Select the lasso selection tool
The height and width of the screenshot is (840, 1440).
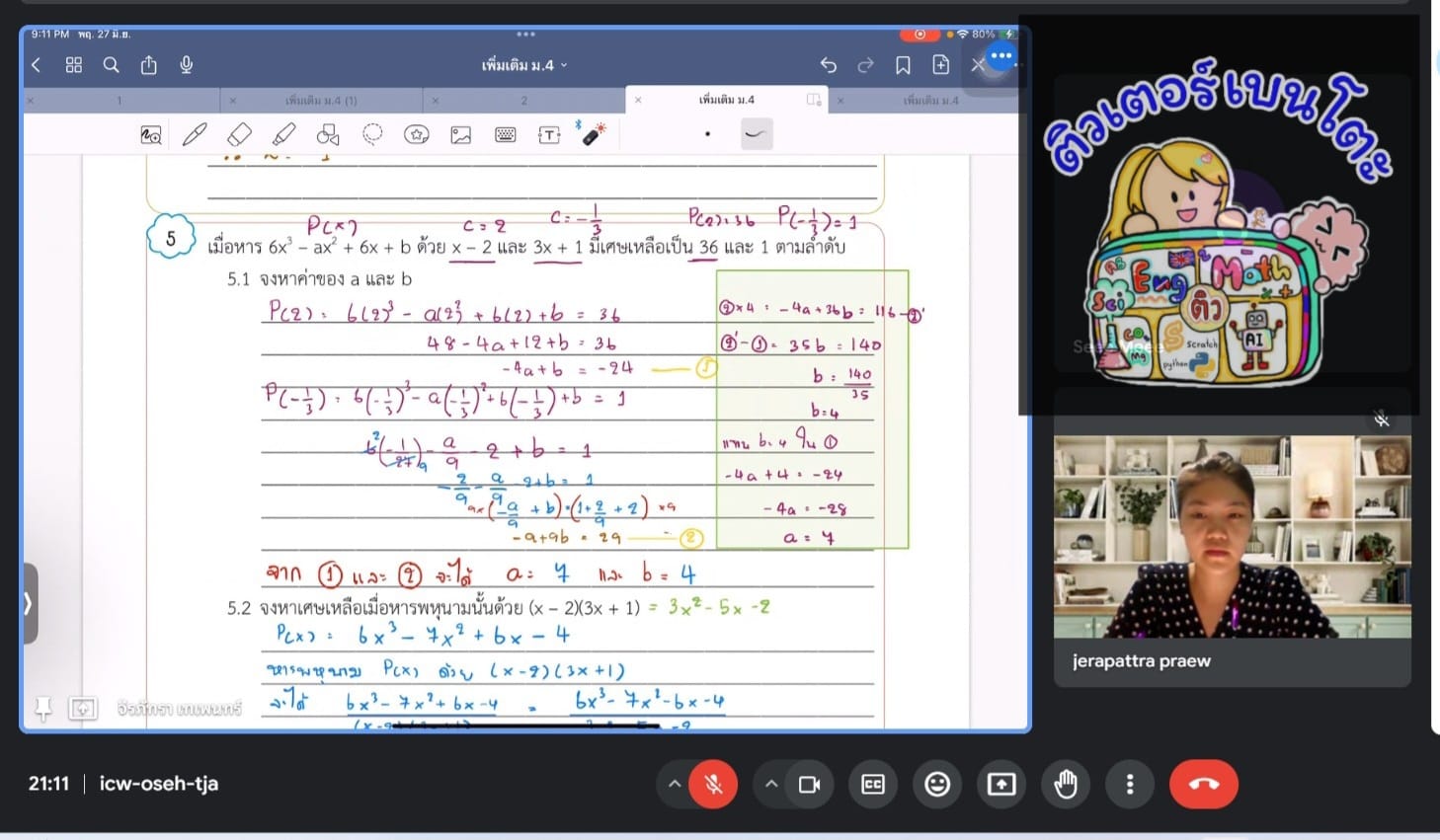tap(372, 134)
